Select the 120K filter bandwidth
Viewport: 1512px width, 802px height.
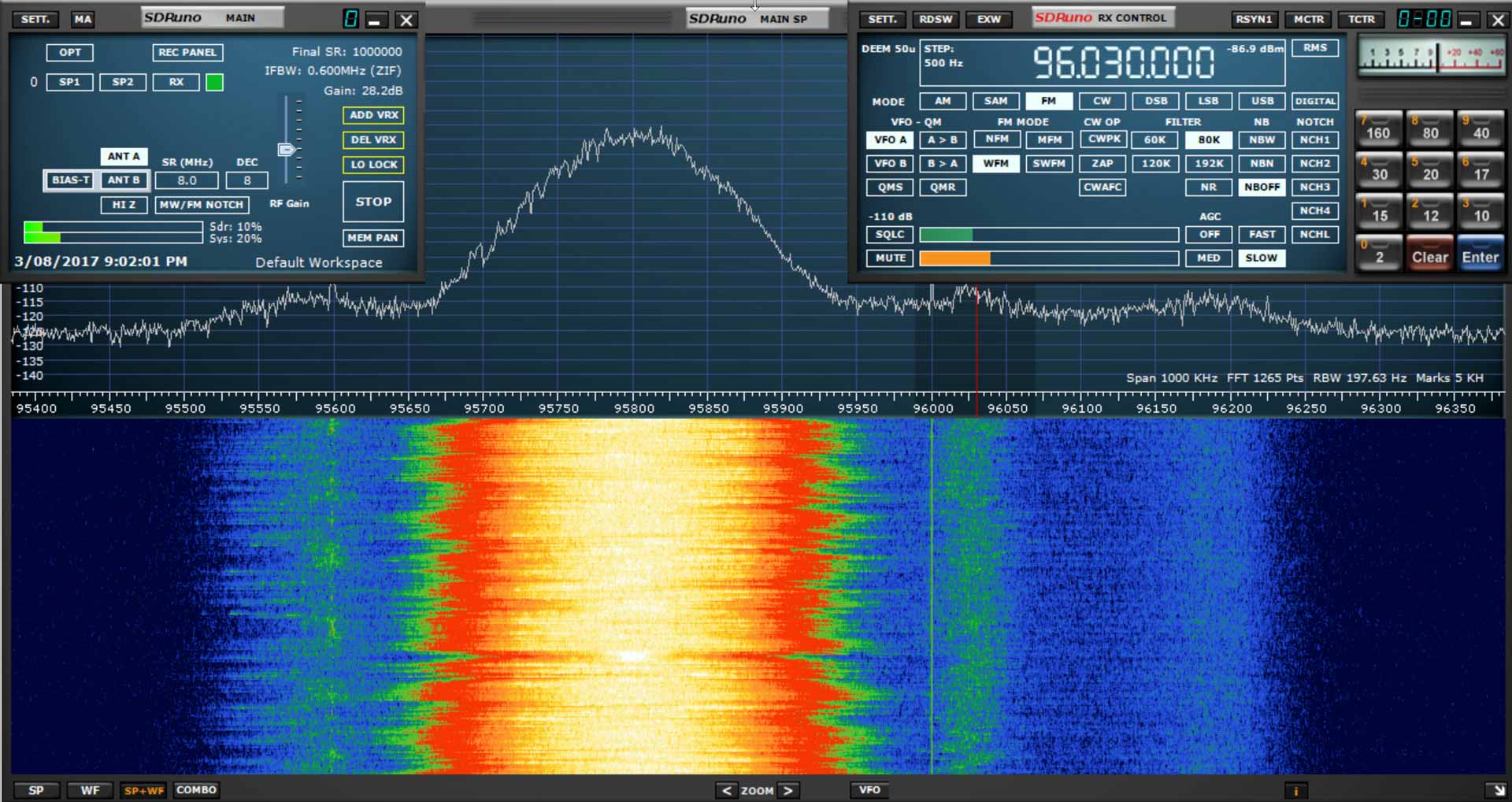pyautogui.click(x=1155, y=164)
